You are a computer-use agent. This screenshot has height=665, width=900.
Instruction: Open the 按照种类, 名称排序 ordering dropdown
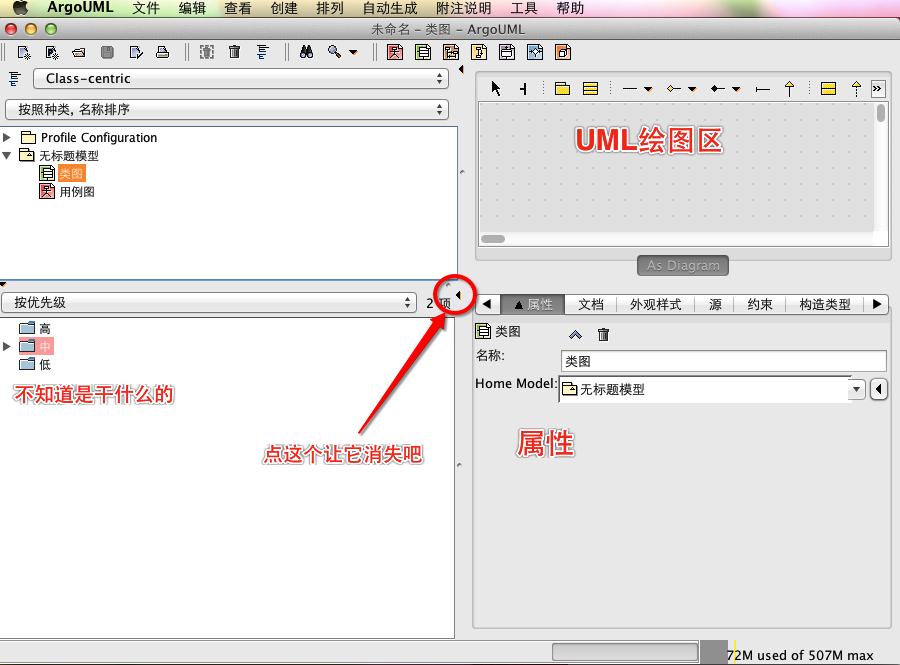(227, 109)
